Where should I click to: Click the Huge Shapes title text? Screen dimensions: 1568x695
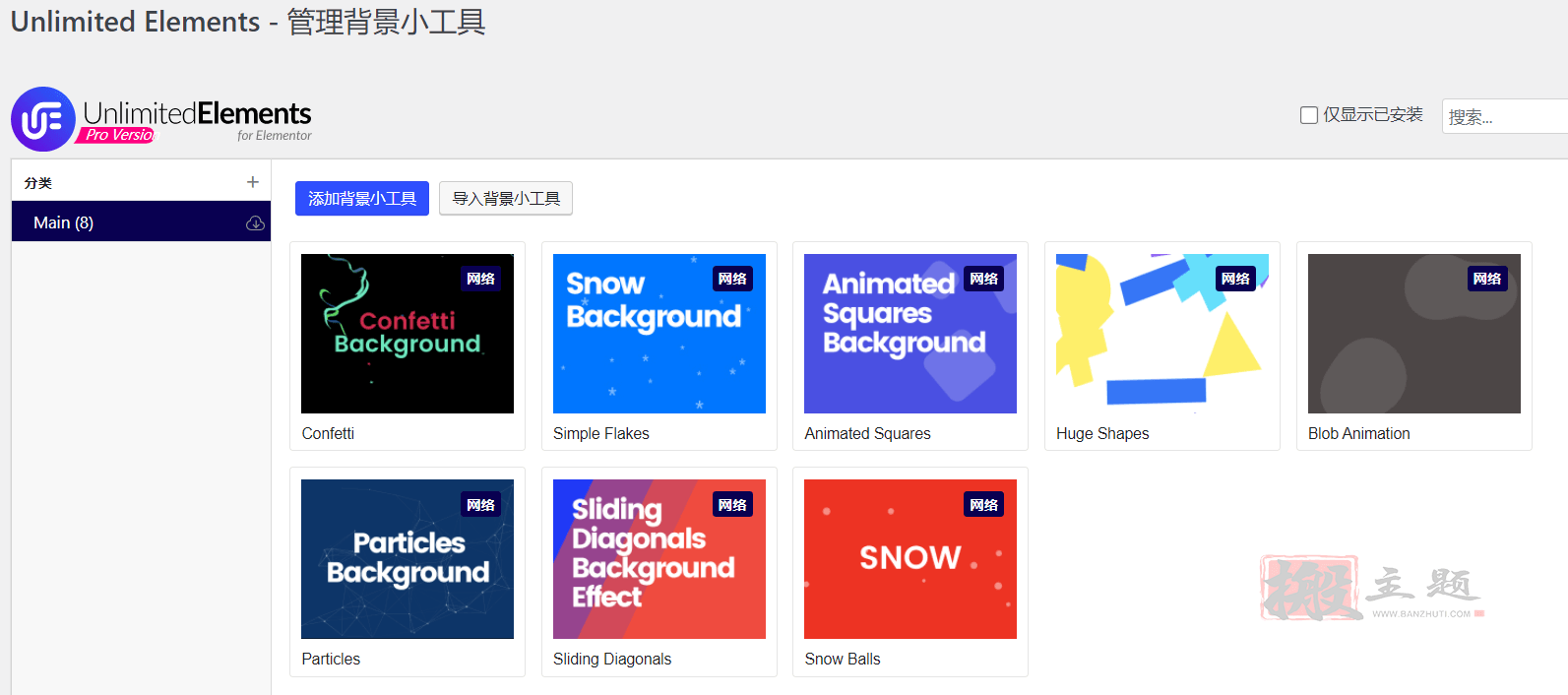click(1102, 433)
